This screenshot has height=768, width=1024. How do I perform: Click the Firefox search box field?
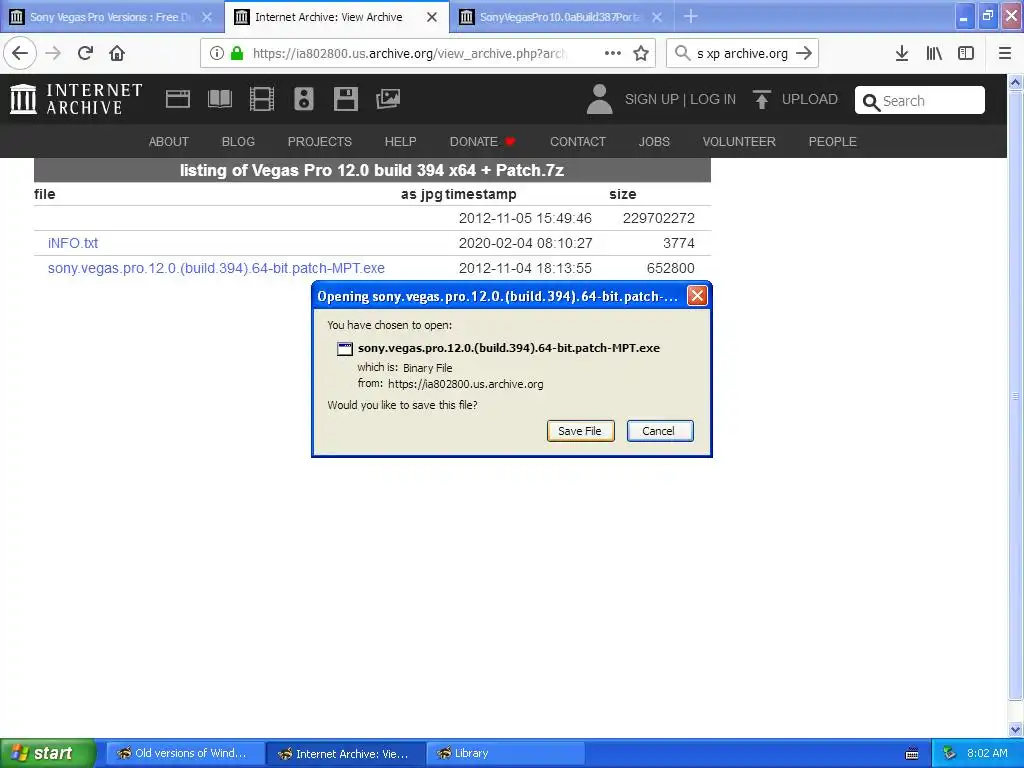coord(742,54)
